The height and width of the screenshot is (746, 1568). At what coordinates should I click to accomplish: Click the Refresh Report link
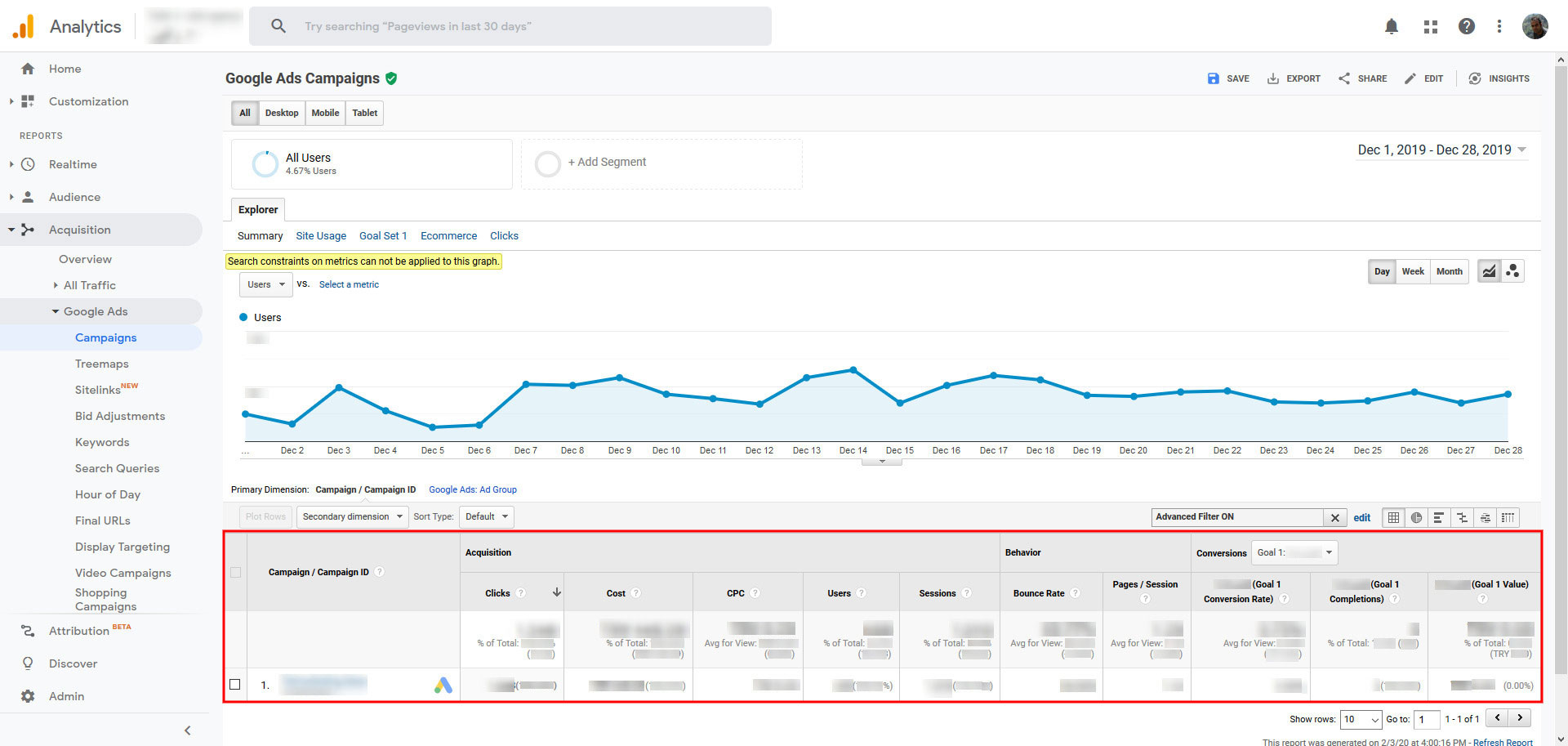pos(1503,742)
